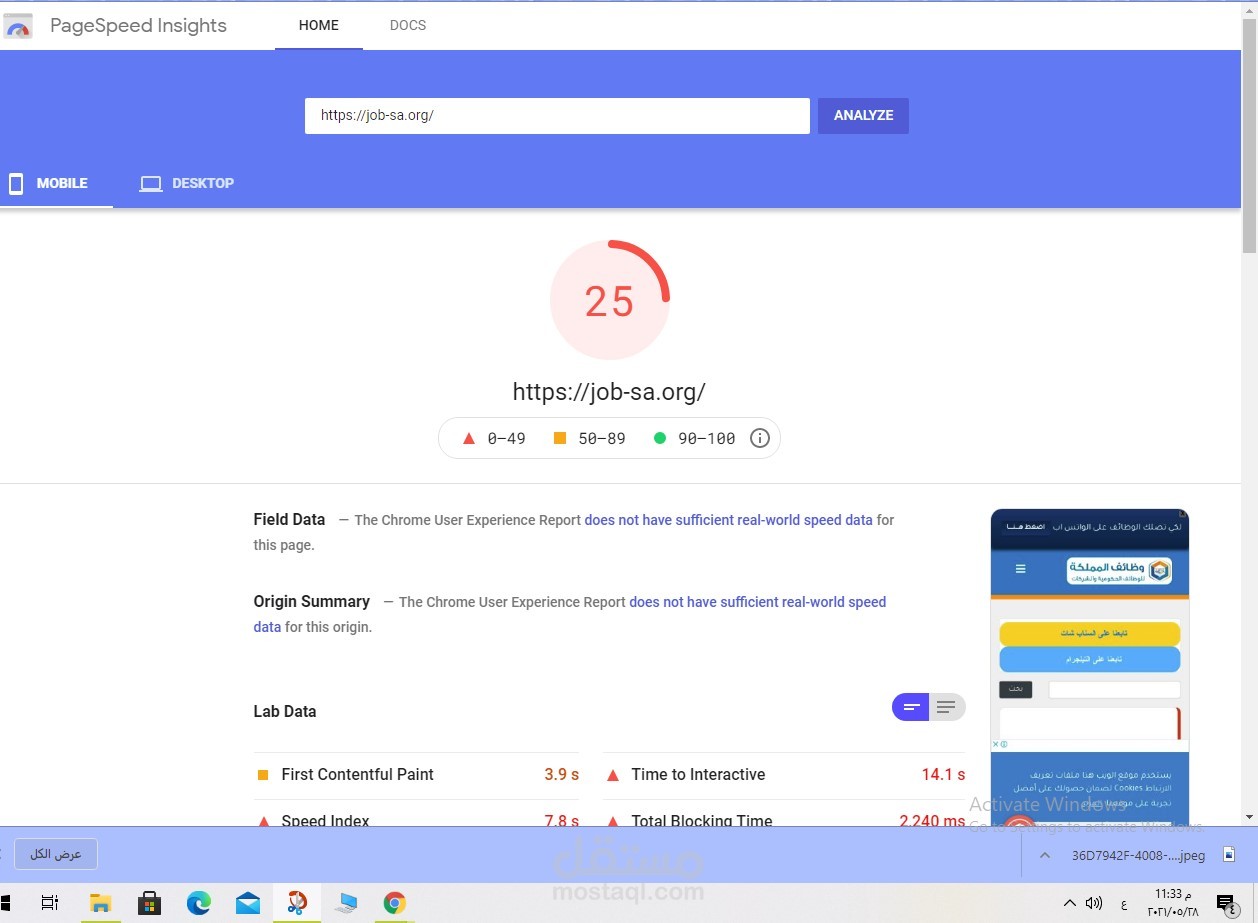Switch Lab Data to expanded list view
The width and height of the screenshot is (1258, 923).
tap(947, 708)
